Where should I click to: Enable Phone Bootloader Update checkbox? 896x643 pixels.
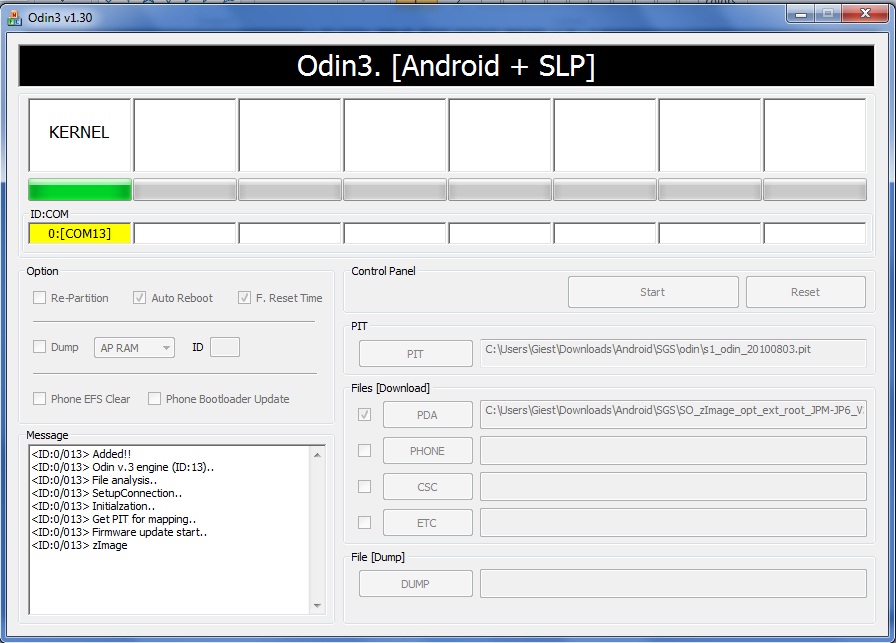coord(154,399)
